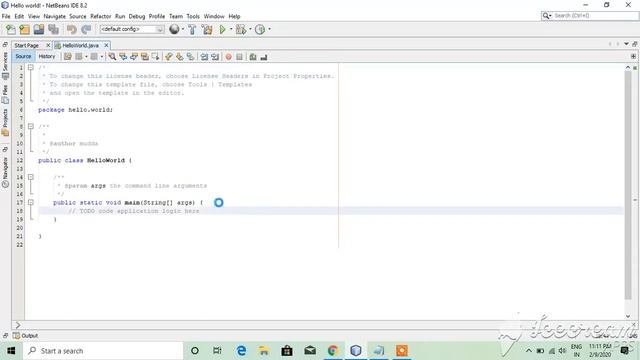
Task: Close the Start Page tab
Action: click(48, 45)
